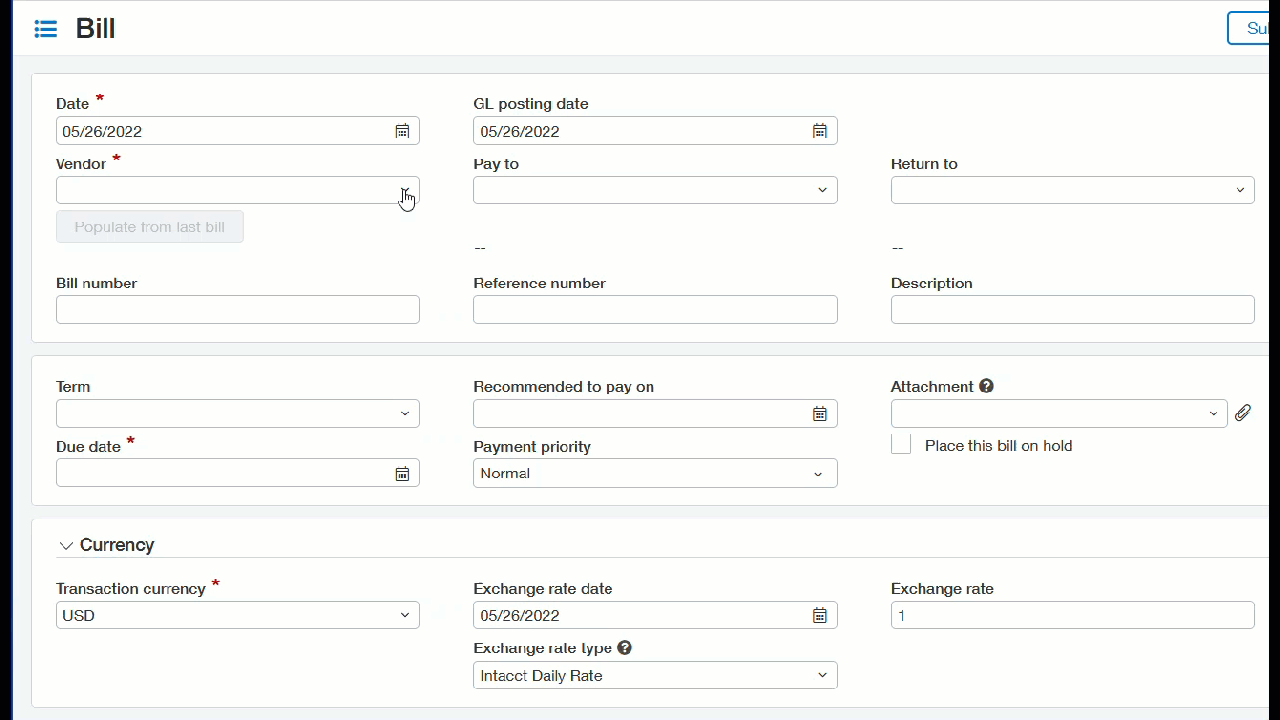This screenshot has width=1280, height=720.
Task: Open the Term dropdown
Action: click(405, 413)
